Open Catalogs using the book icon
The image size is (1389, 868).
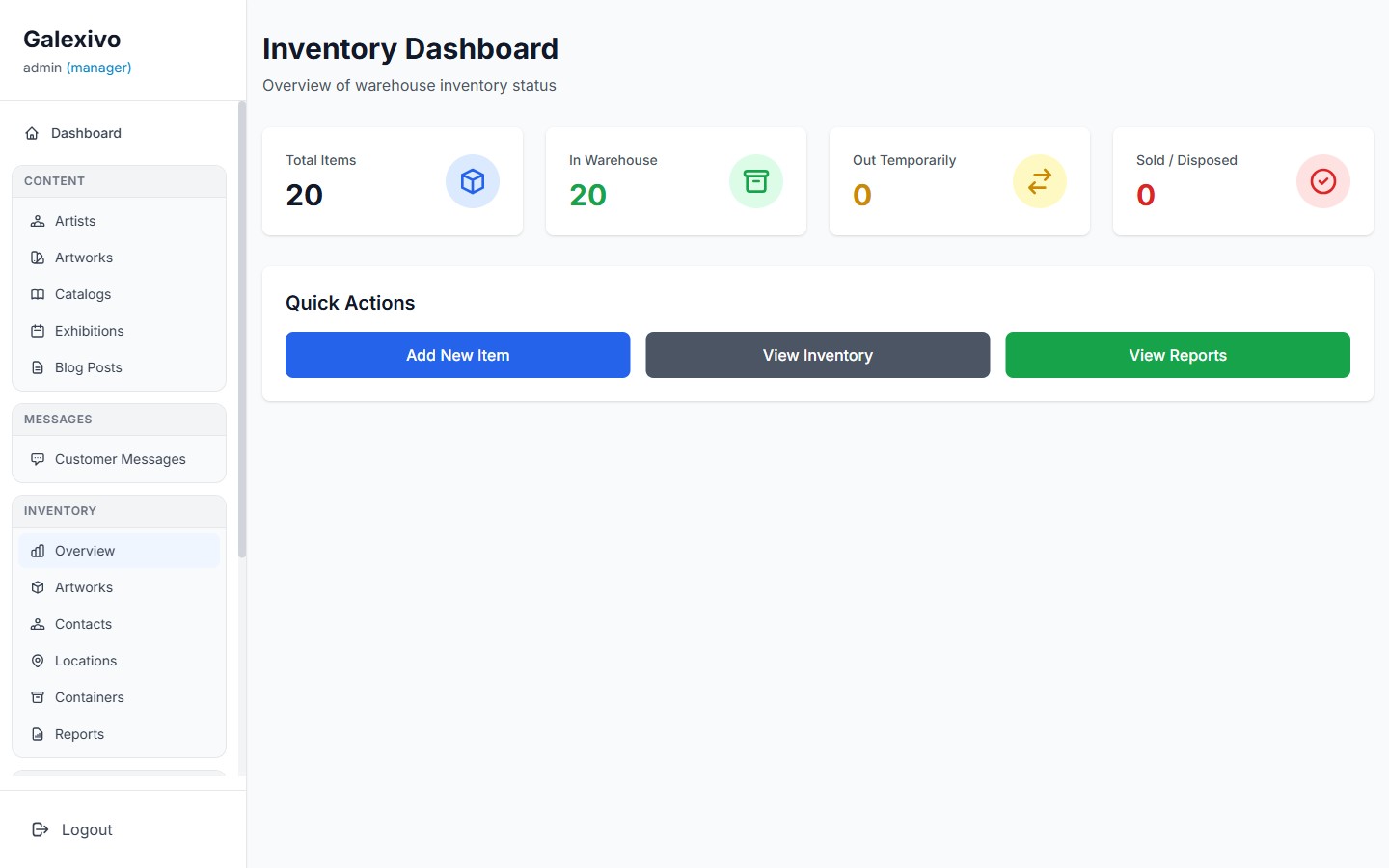[x=38, y=294]
